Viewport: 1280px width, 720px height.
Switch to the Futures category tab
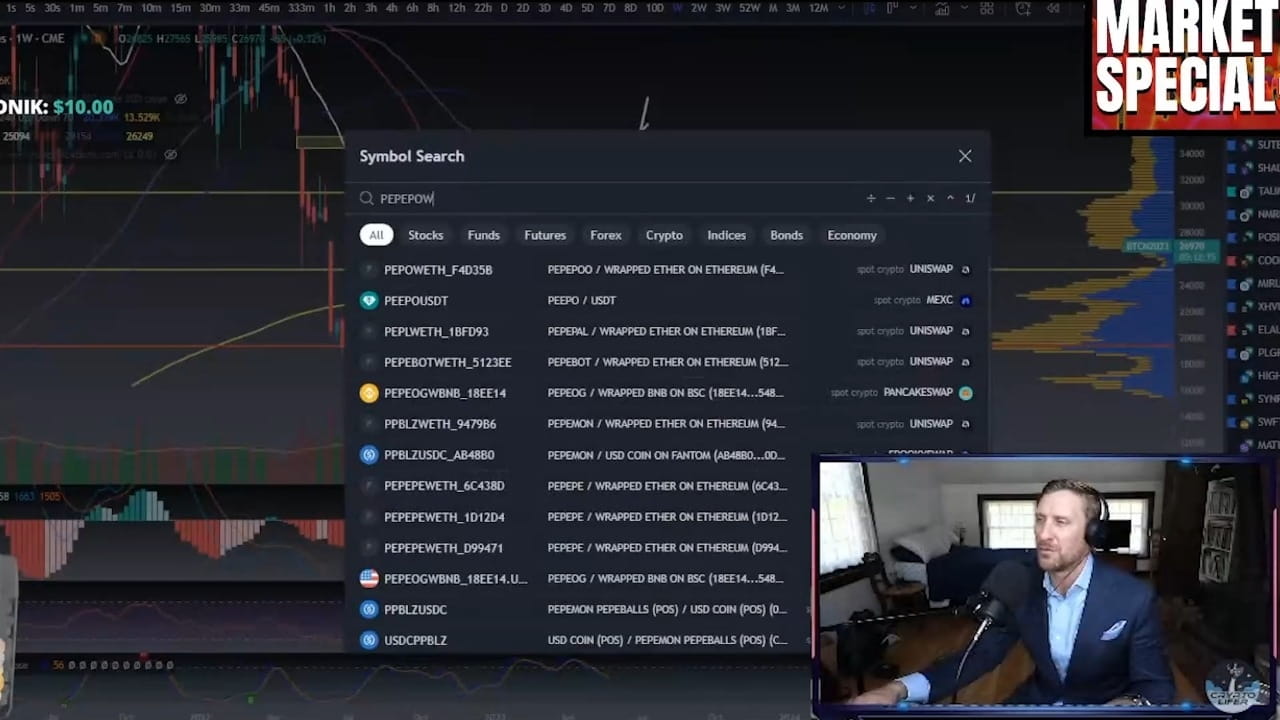pos(544,235)
